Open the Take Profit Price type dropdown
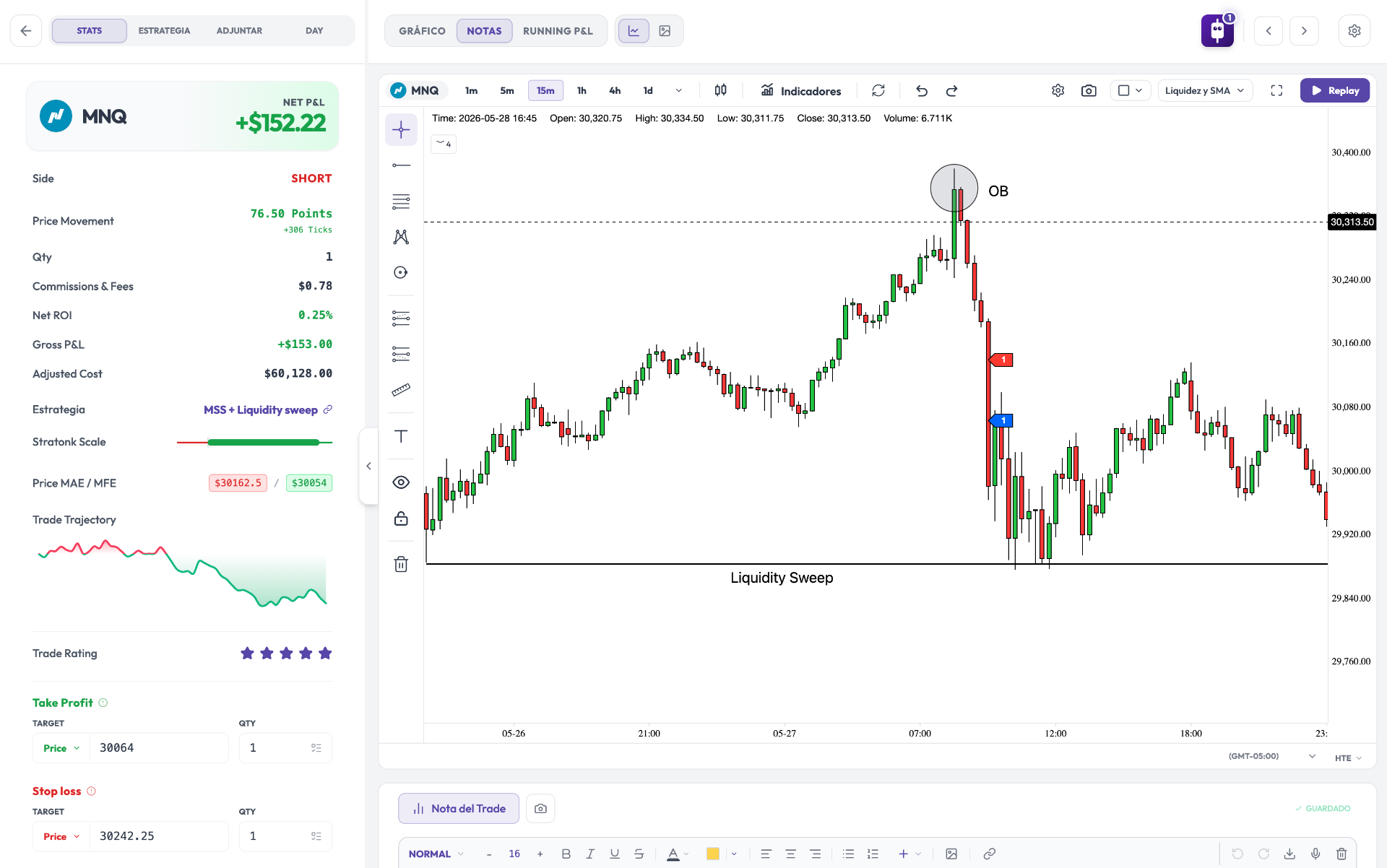1387x868 pixels. tap(61, 748)
